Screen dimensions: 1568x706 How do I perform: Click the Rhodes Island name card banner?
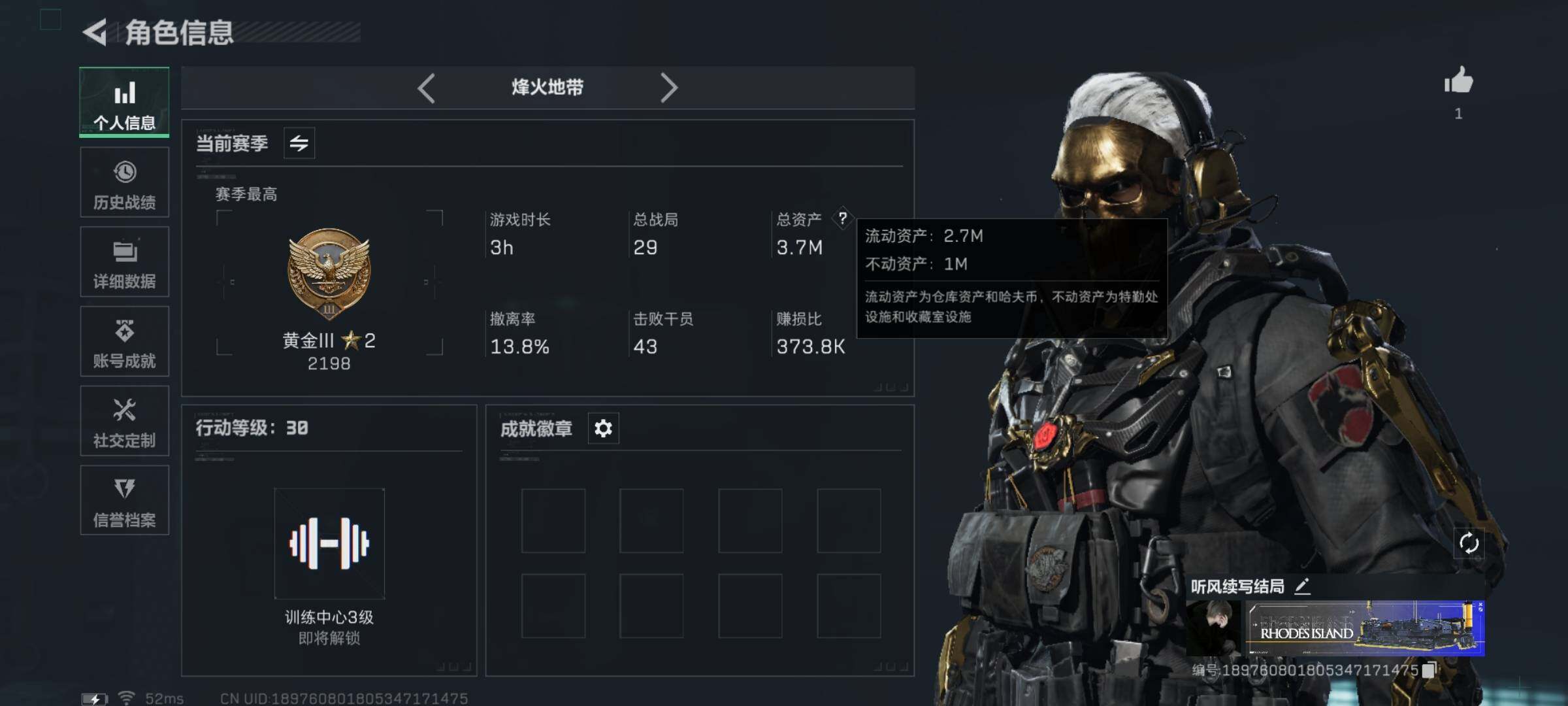1365,628
